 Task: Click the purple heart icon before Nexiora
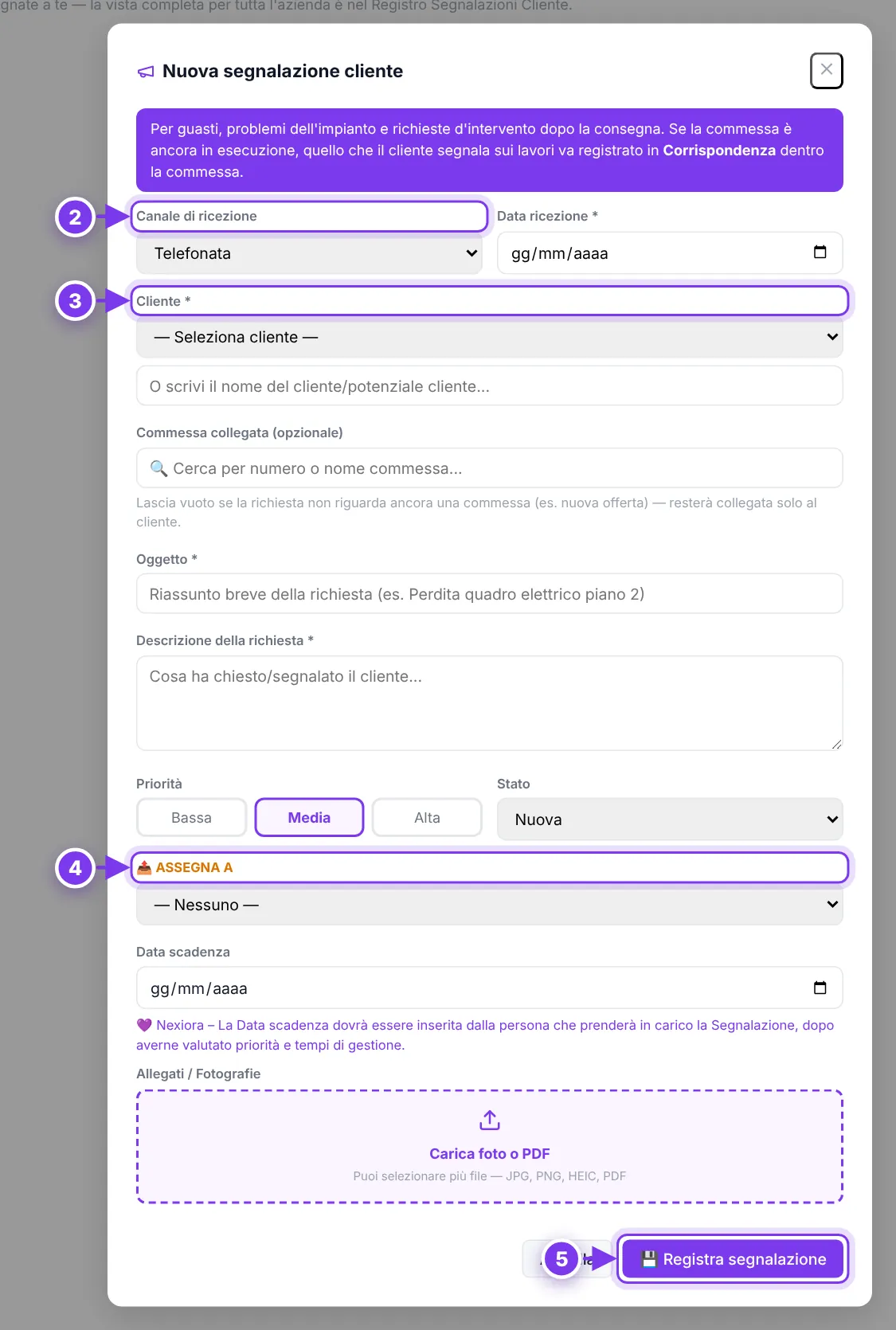click(144, 1025)
